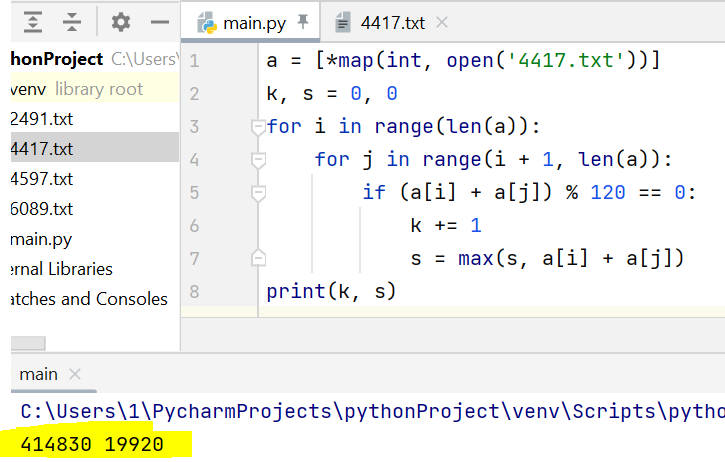Collapse the outer for loop fold marker
The image size is (725, 462).
258,127
